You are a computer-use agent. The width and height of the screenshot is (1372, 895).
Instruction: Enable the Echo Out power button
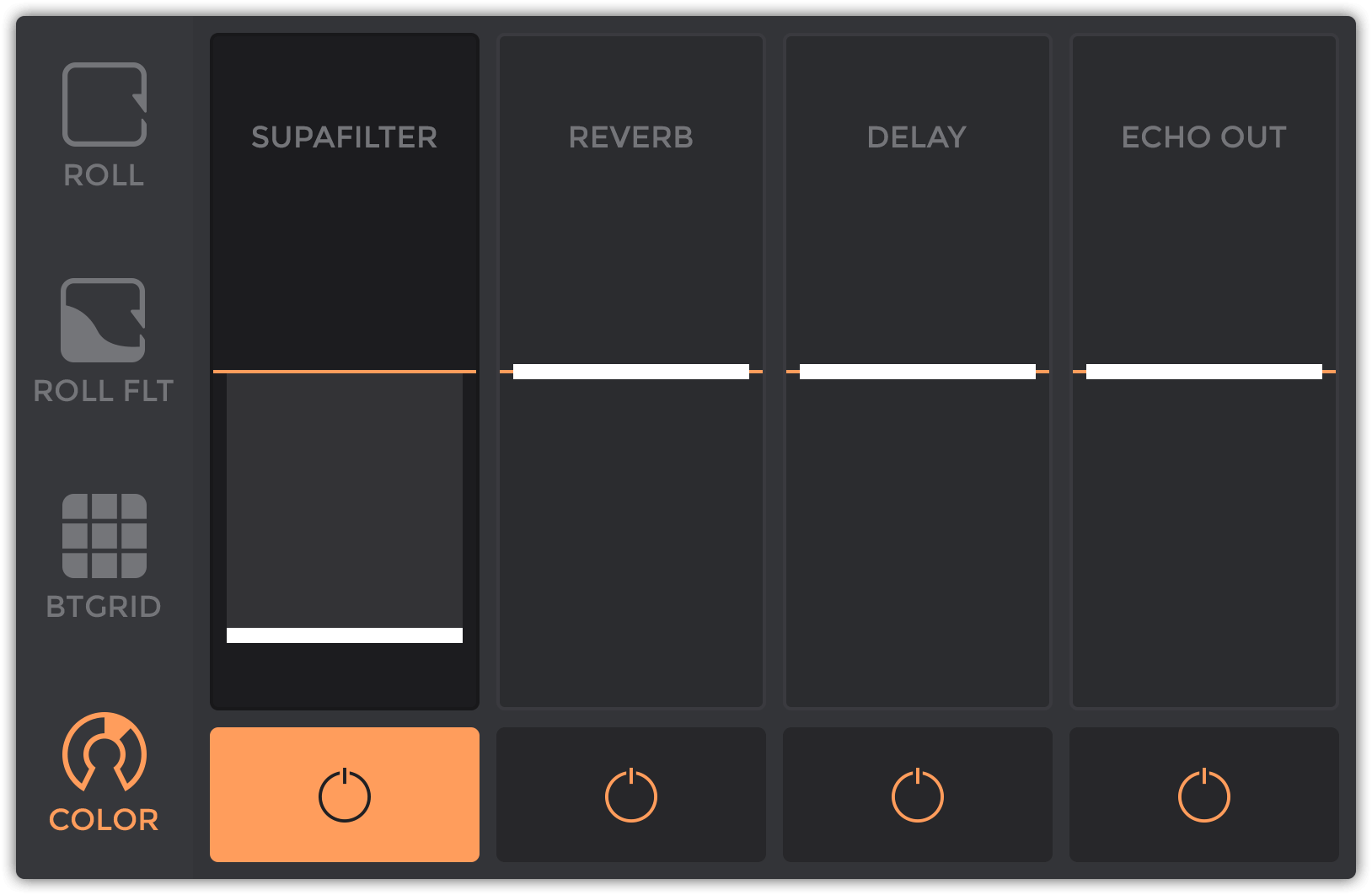point(1204,795)
